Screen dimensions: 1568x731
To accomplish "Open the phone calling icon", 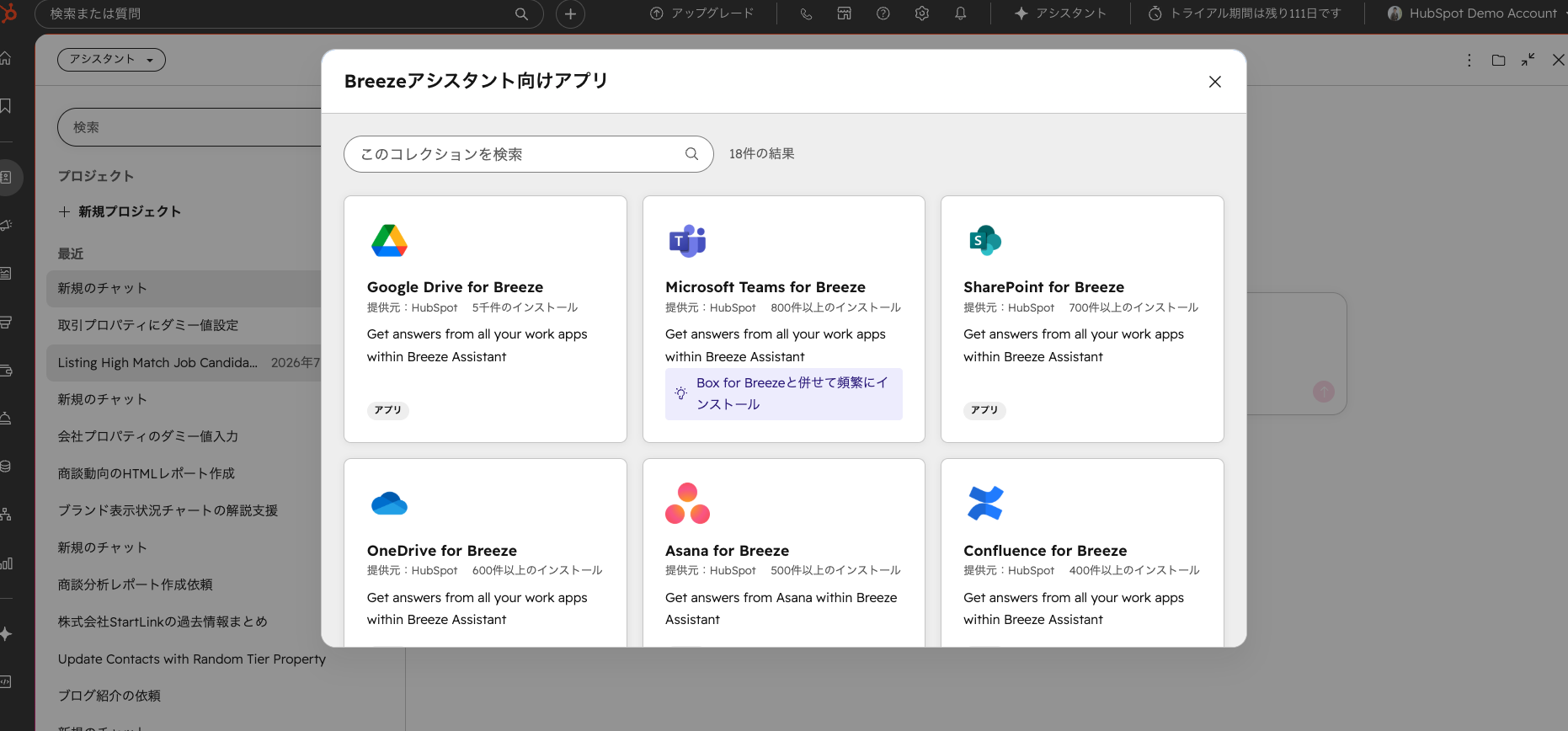I will 806,13.
